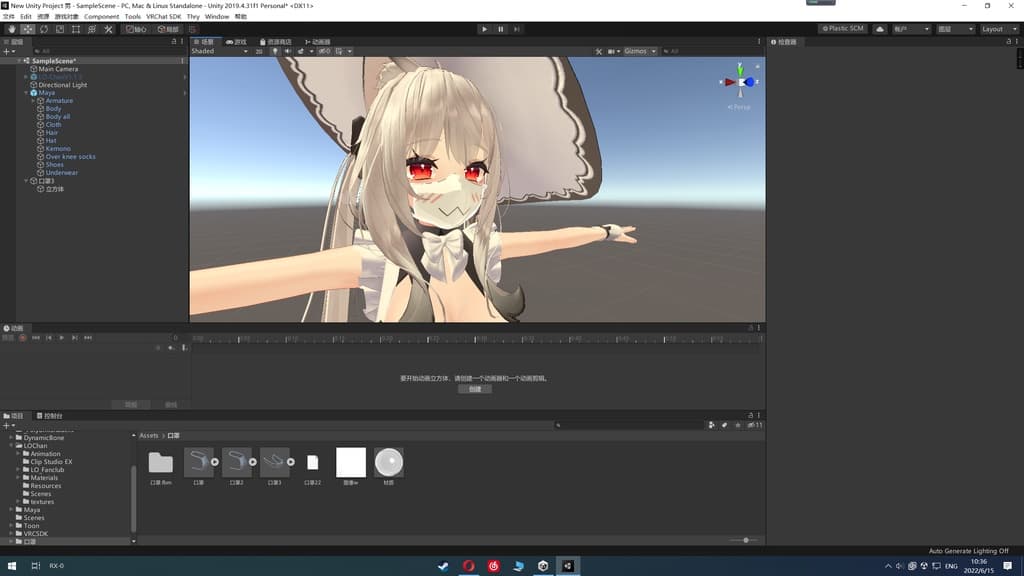Image resolution: width=1024 pixels, height=576 pixels.
Task: Toggle scene lighting in the Scene view toolbar
Action: point(275,51)
